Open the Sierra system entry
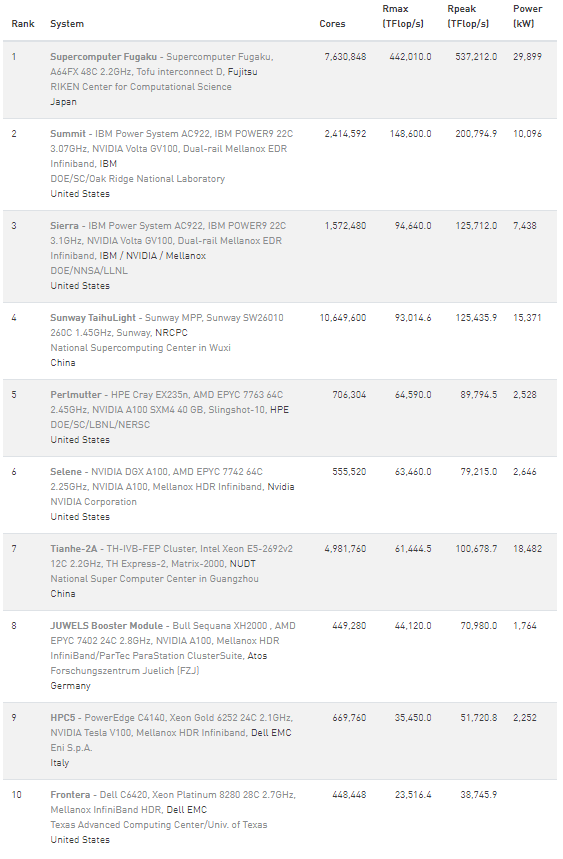The height and width of the screenshot is (859, 563). (65, 226)
